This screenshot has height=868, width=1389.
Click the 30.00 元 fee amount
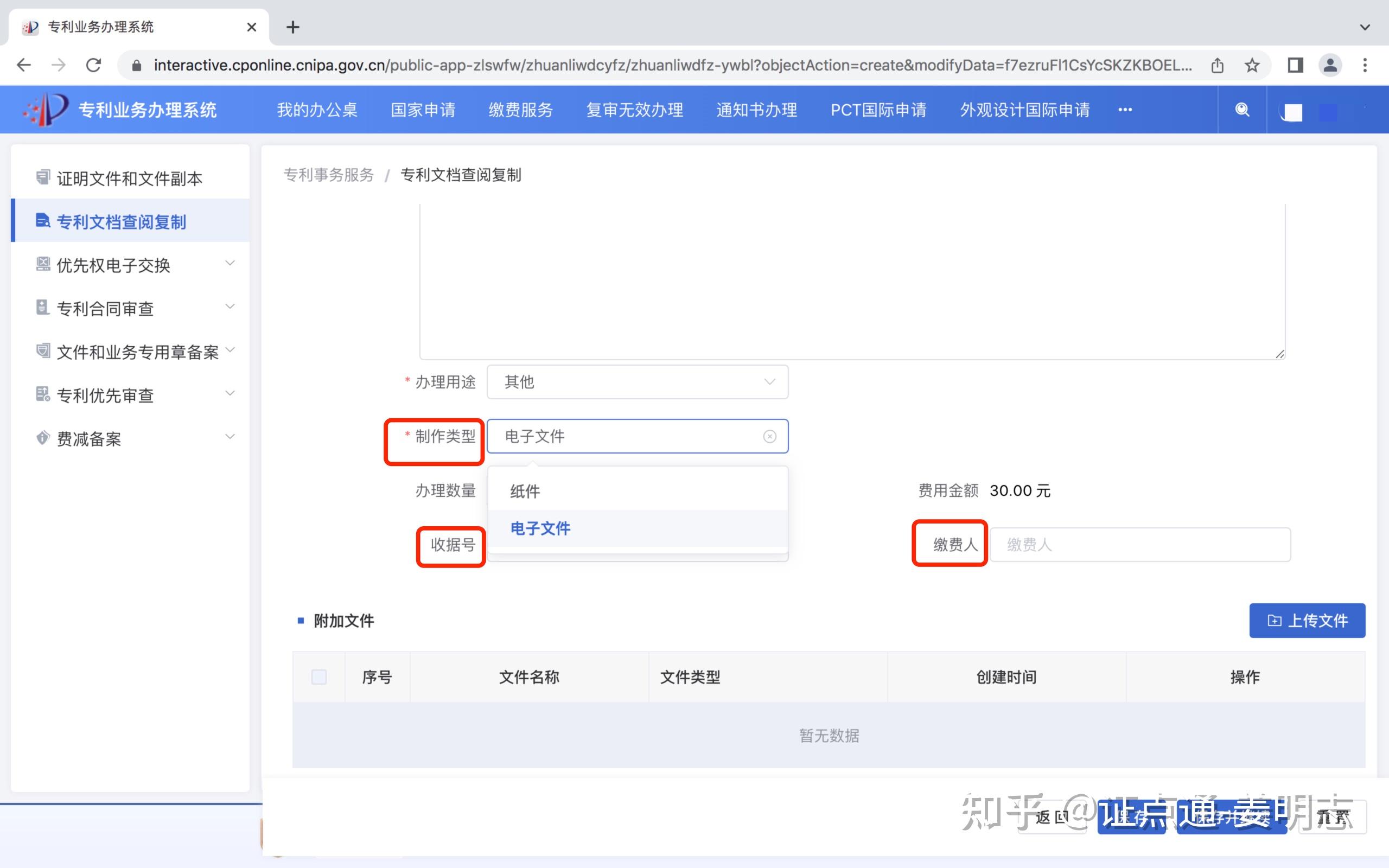point(1020,491)
